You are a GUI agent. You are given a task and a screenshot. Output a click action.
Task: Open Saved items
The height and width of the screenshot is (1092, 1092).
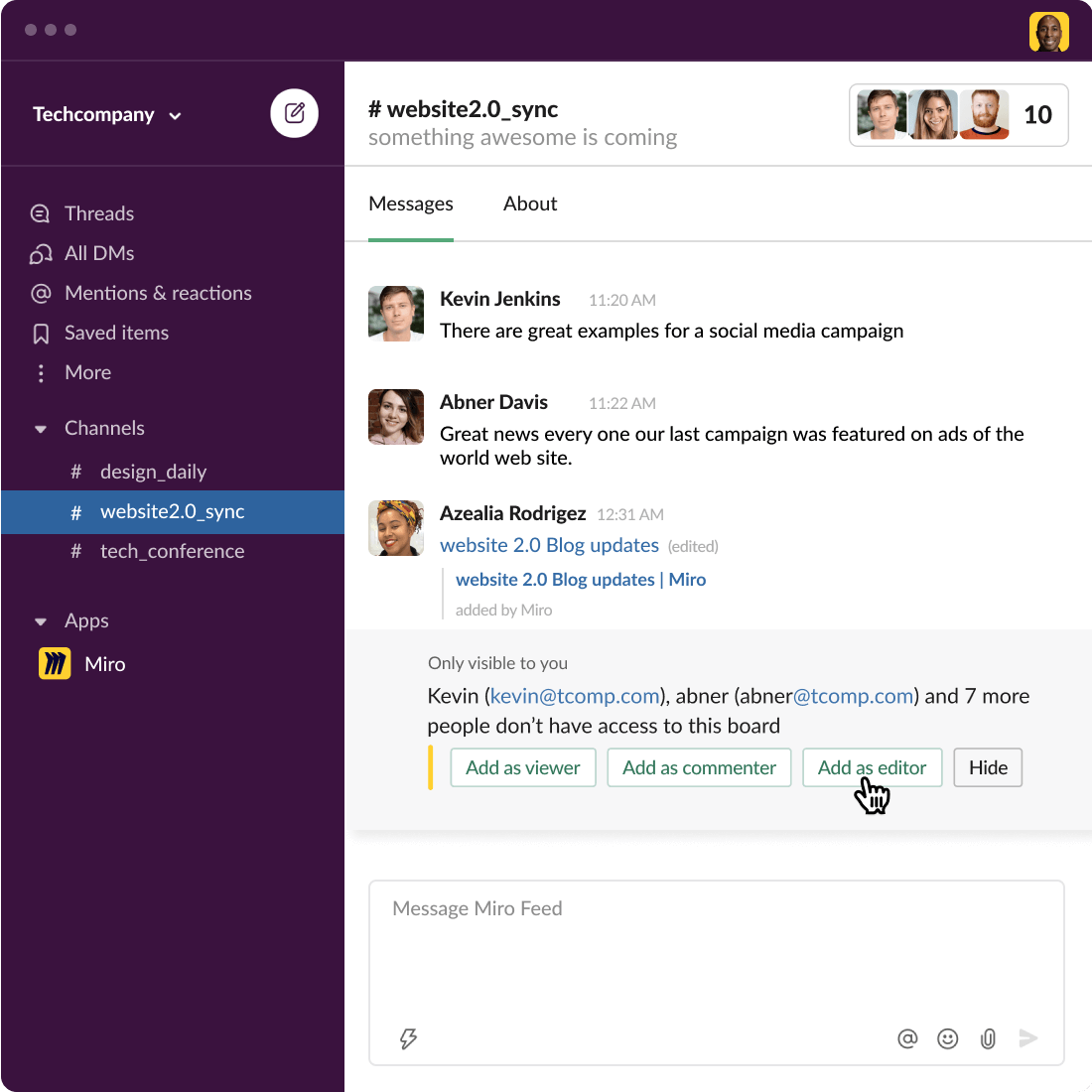[x=116, y=333]
